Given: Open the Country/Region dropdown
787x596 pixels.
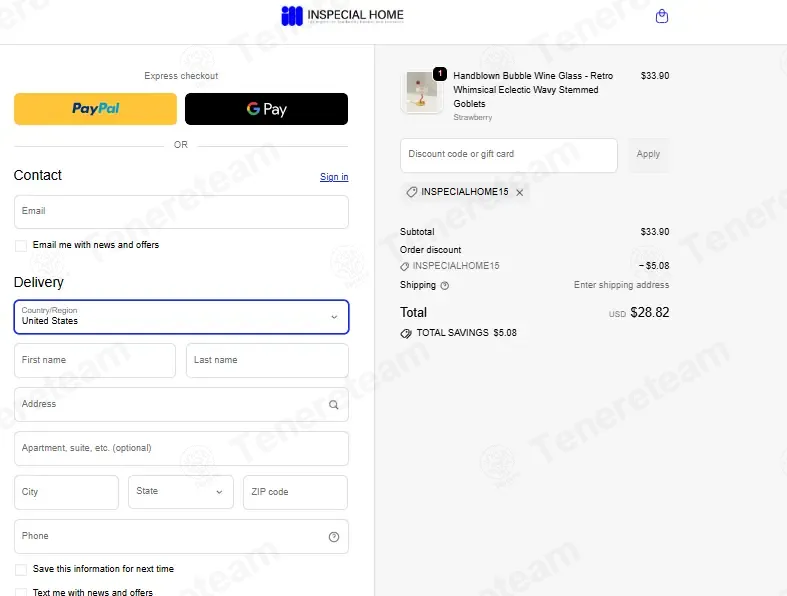Looking at the screenshot, I should (x=181, y=317).
